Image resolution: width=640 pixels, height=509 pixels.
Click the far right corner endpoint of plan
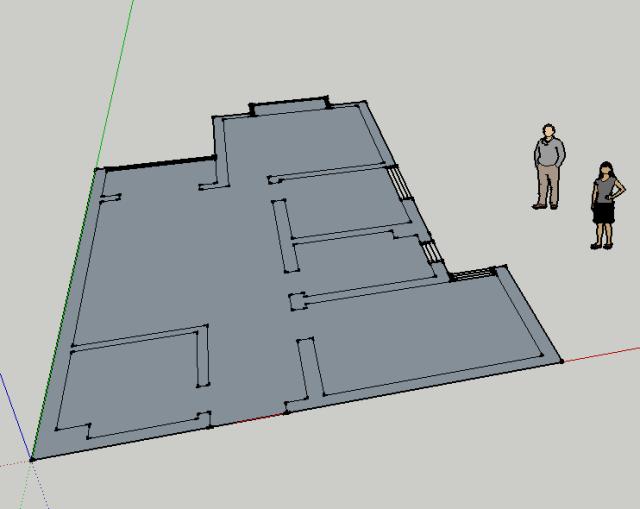(561, 361)
